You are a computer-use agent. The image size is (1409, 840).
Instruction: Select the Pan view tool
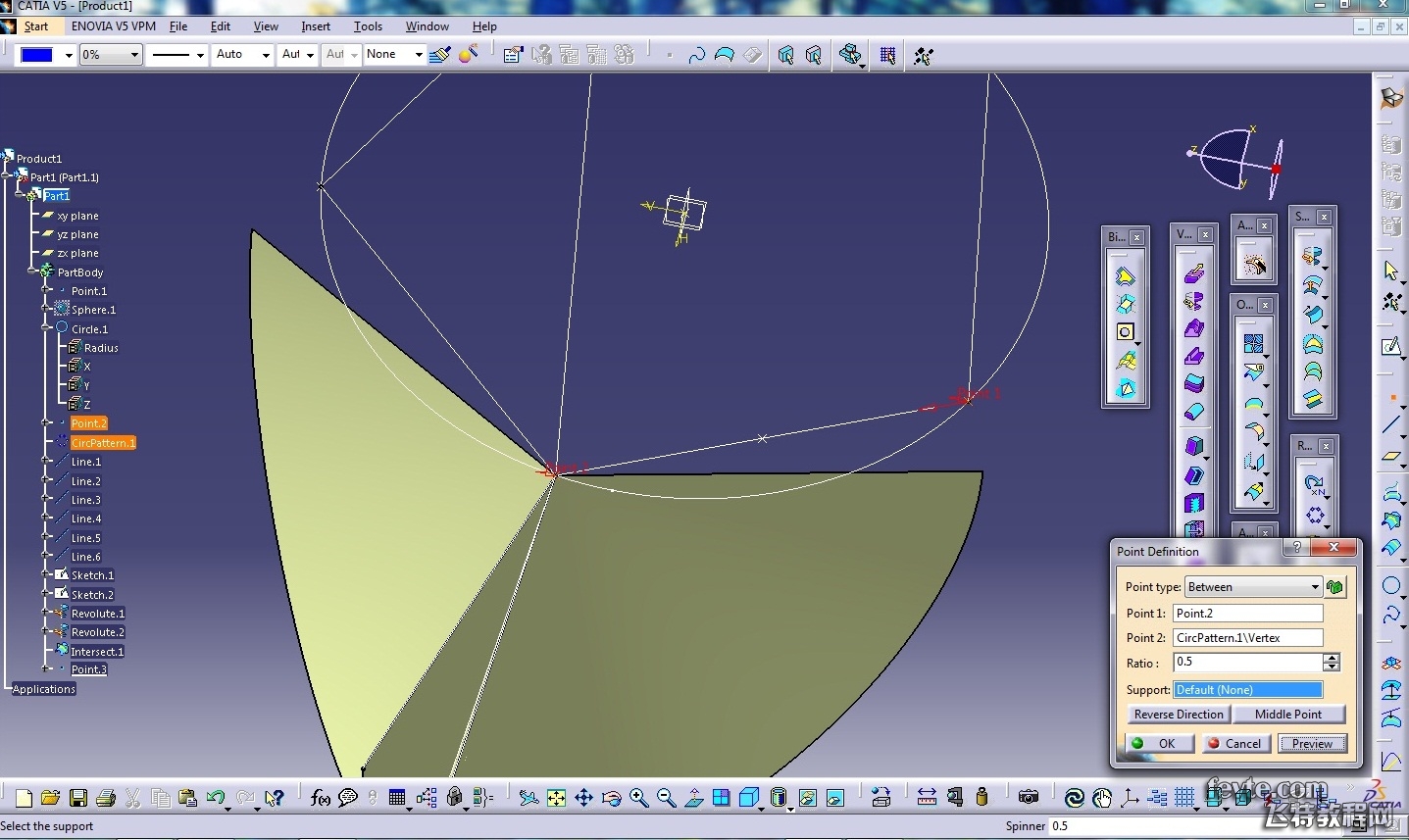click(x=583, y=798)
